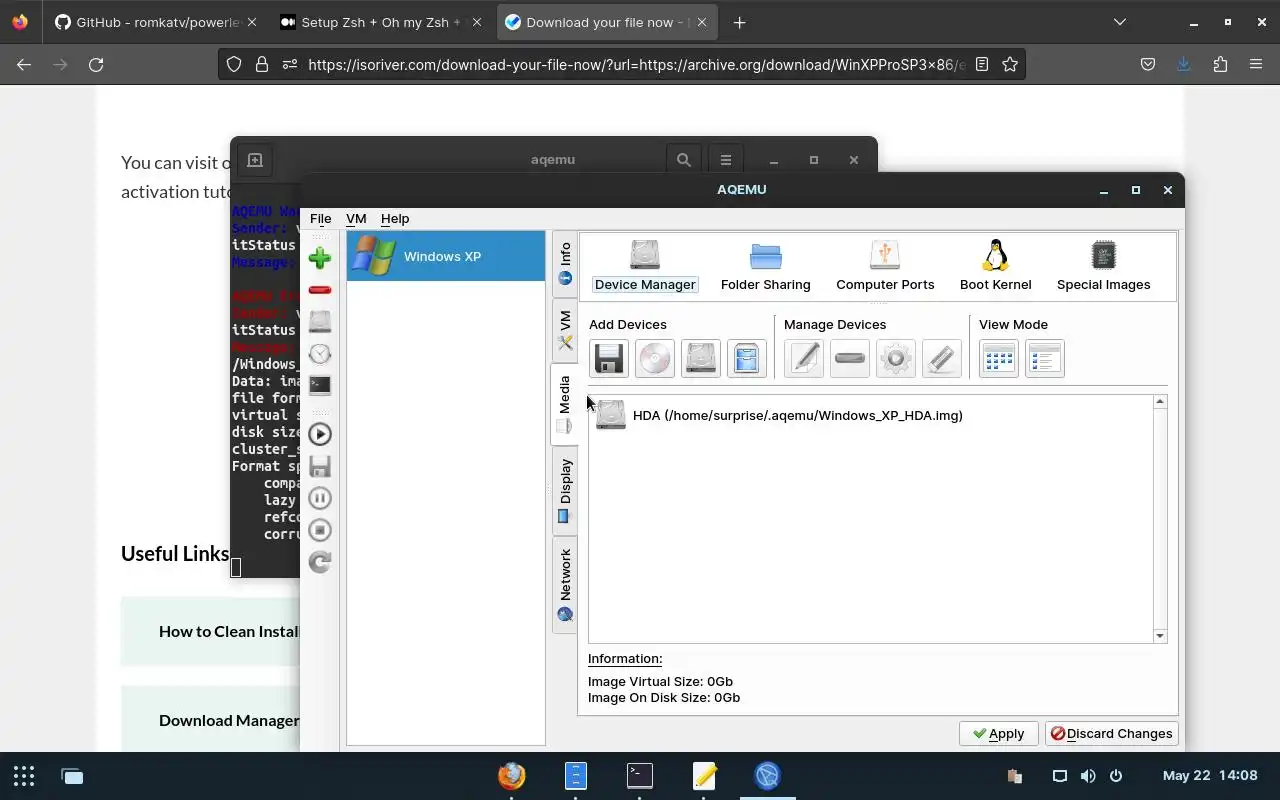Screen dimensions: 1280x800
Task: Select the Windows XP virtual machine
Action: coord(446,256)
